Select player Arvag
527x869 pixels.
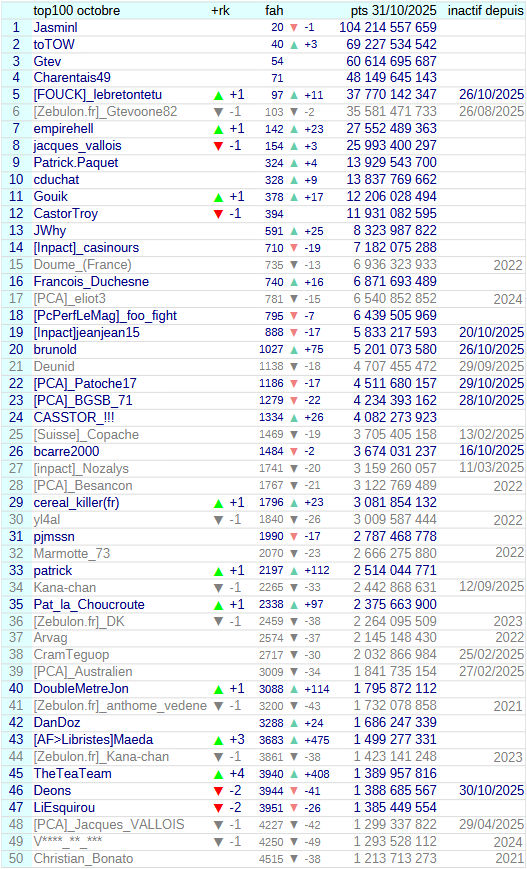(x=50, y=638)
